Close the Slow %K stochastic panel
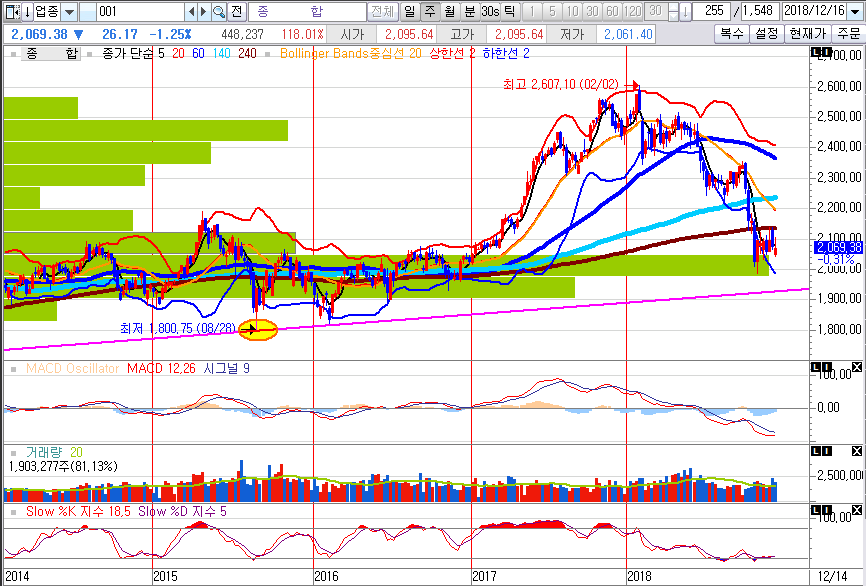The image size is (866, 586). point(856,511)
